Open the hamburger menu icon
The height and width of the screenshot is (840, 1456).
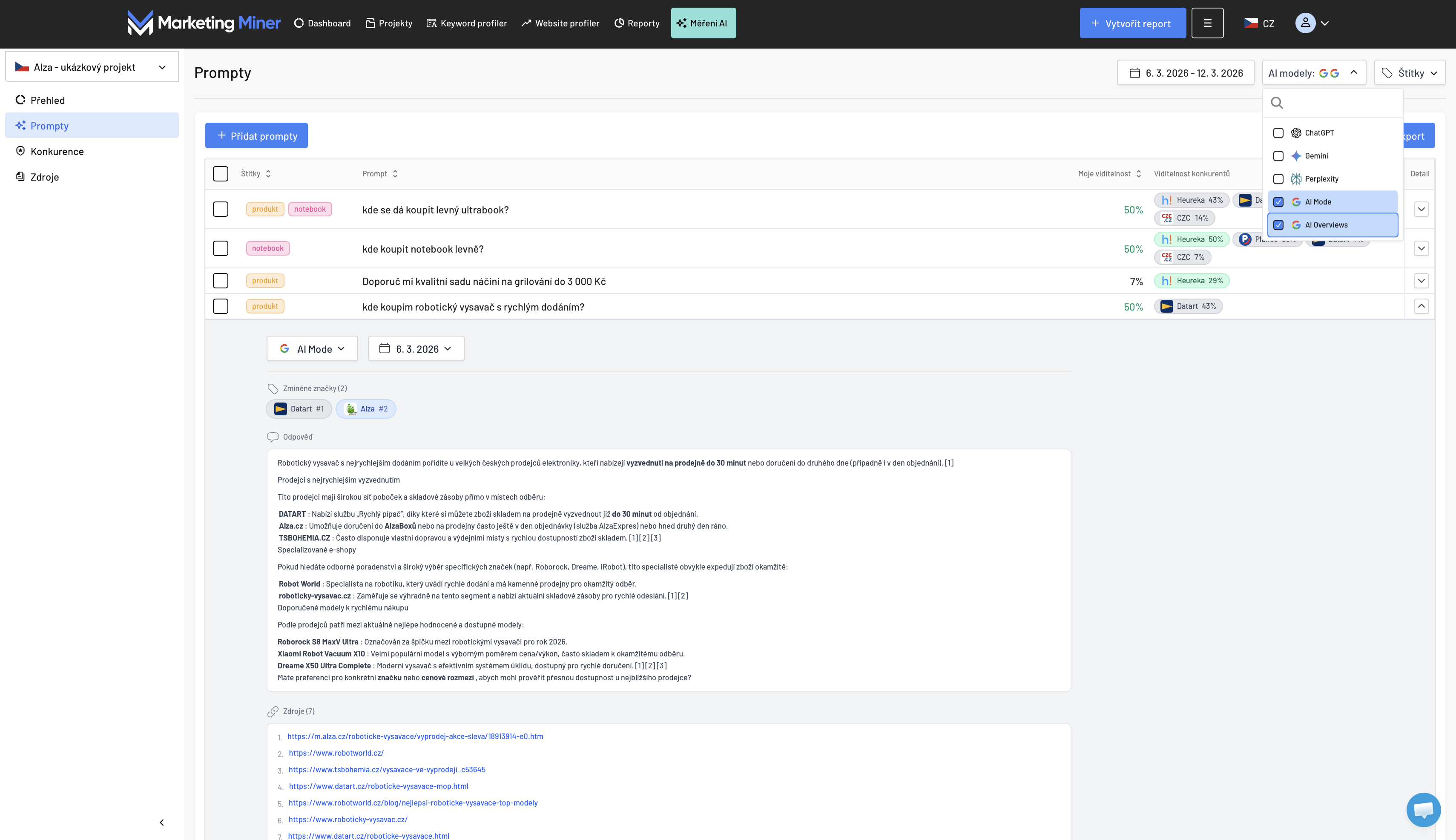[1207, 23]
